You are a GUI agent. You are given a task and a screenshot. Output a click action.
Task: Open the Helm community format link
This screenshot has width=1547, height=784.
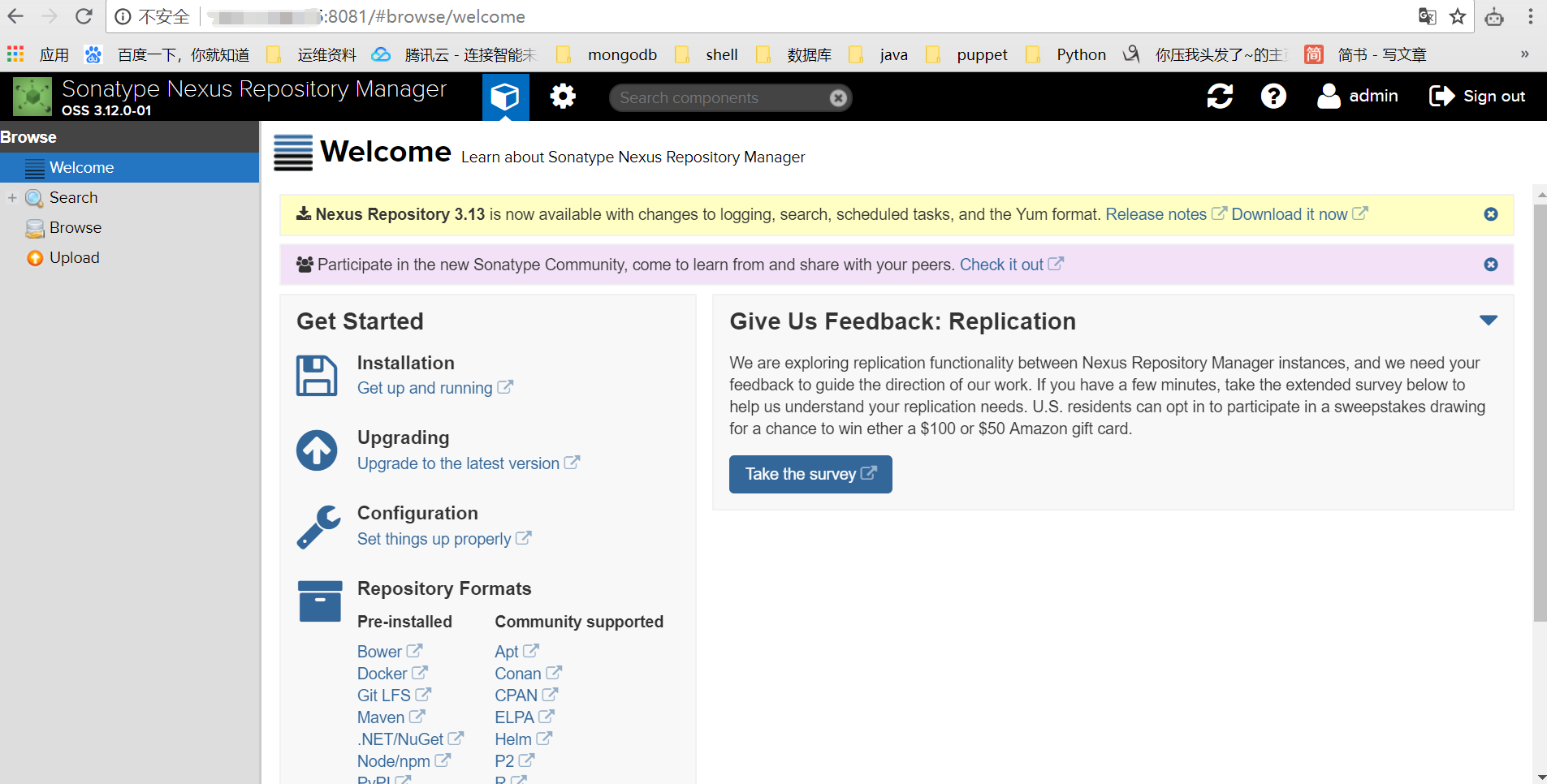tap(523, 739)
